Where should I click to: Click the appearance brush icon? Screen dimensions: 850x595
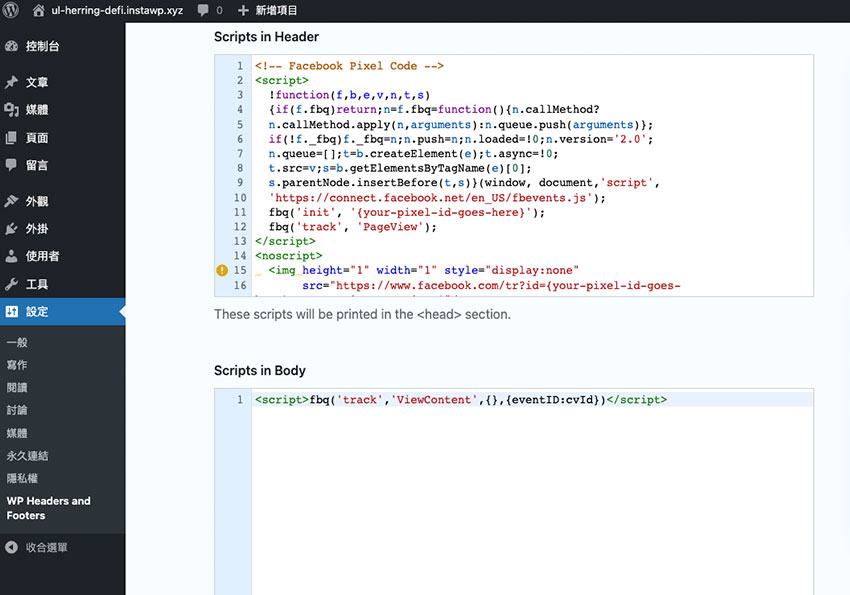(x=11, y=201)
